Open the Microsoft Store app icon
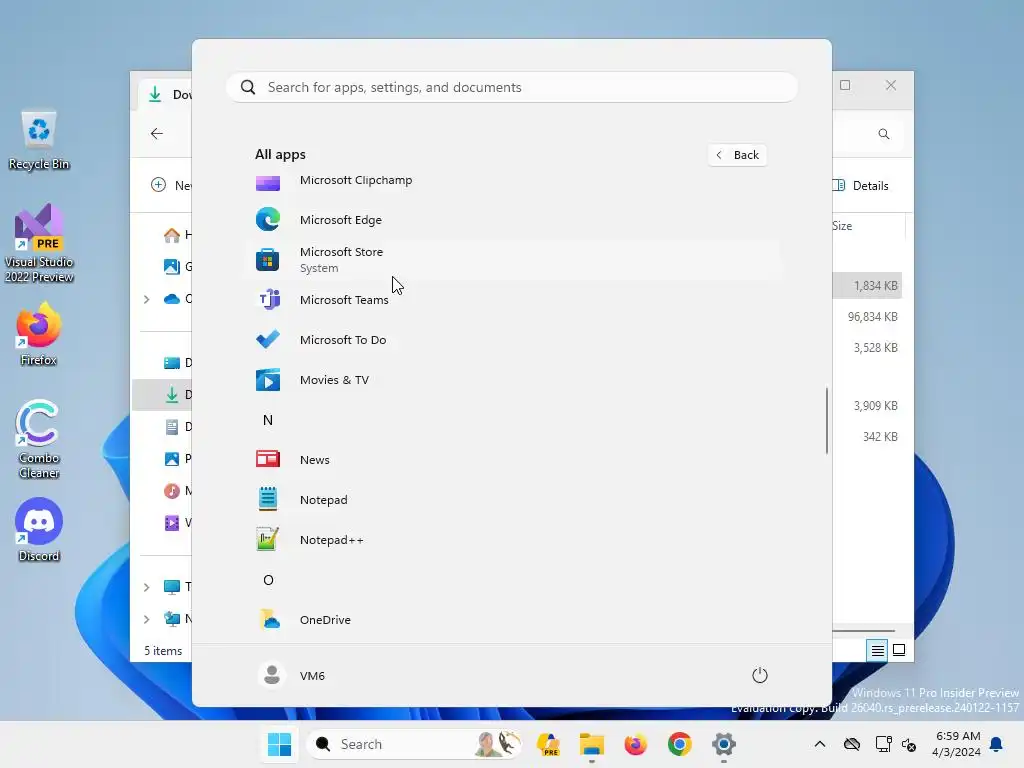Image resolution: width=1024 pixels, height=768 pixels. [268, 260]
